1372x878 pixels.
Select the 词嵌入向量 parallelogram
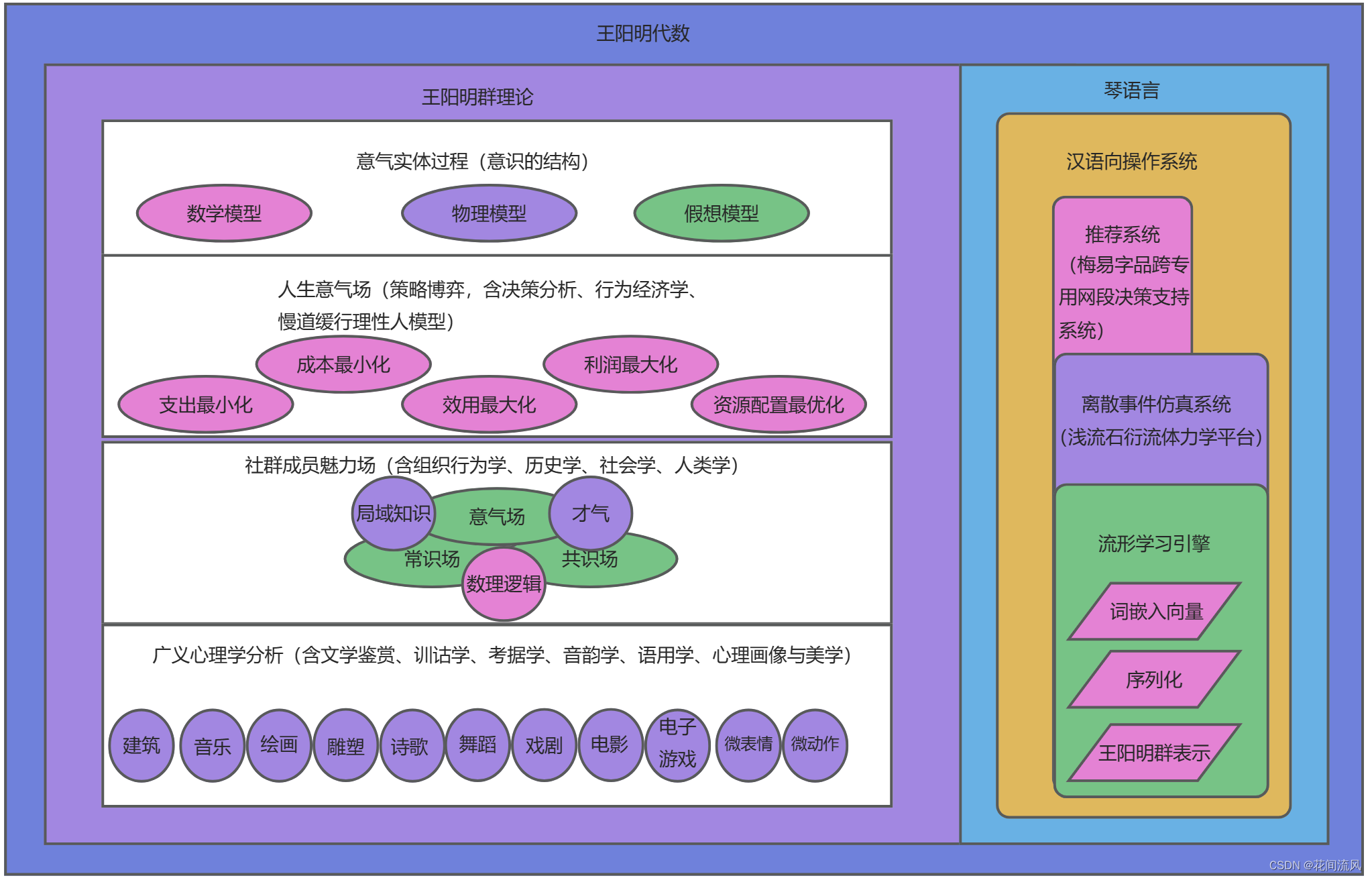point(1155,611)
